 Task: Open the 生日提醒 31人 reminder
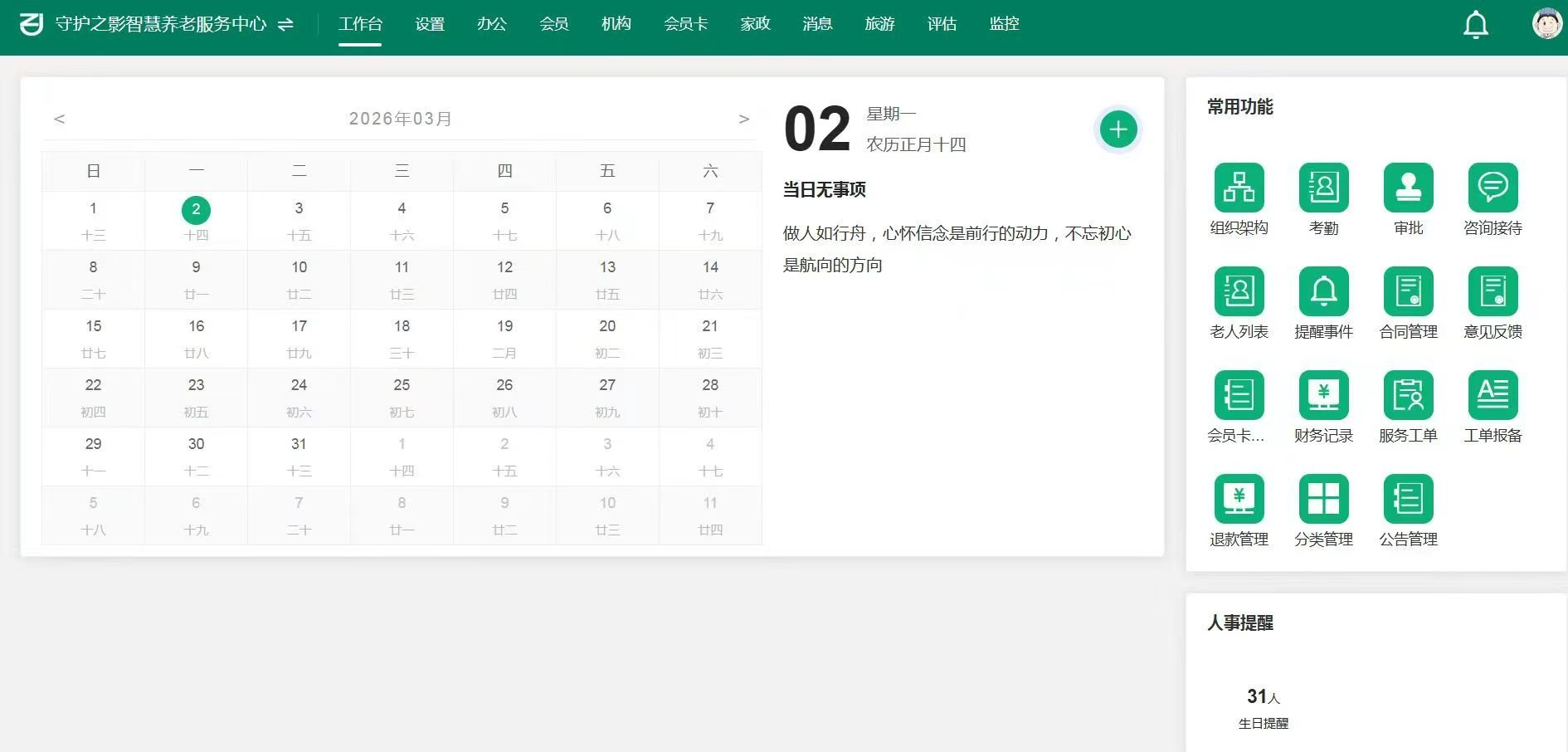pos(1264,708)
